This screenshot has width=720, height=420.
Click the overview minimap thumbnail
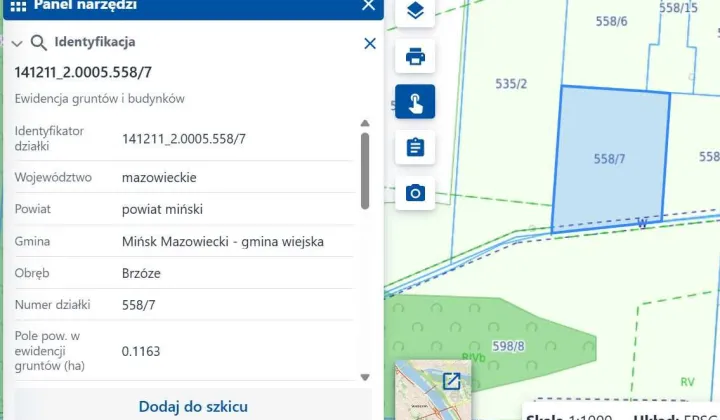tap(433, 390)
